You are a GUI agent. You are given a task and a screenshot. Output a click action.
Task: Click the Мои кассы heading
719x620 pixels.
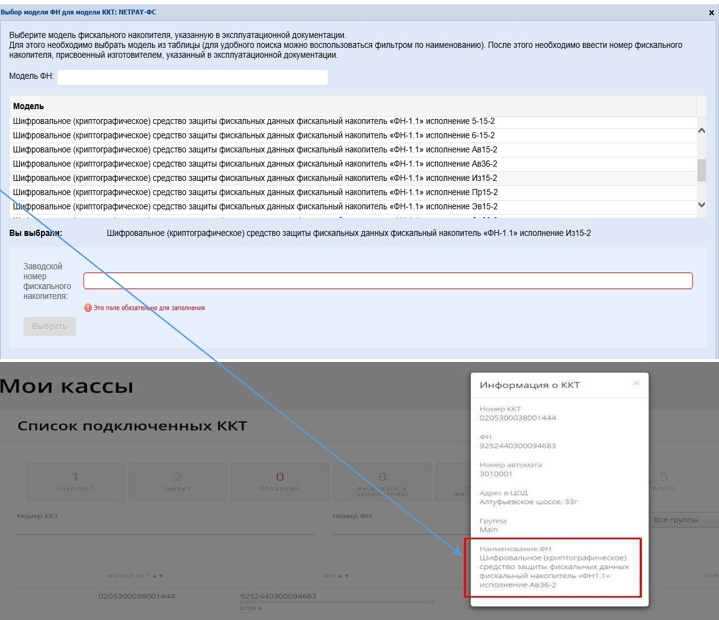(x=66, y=386)
